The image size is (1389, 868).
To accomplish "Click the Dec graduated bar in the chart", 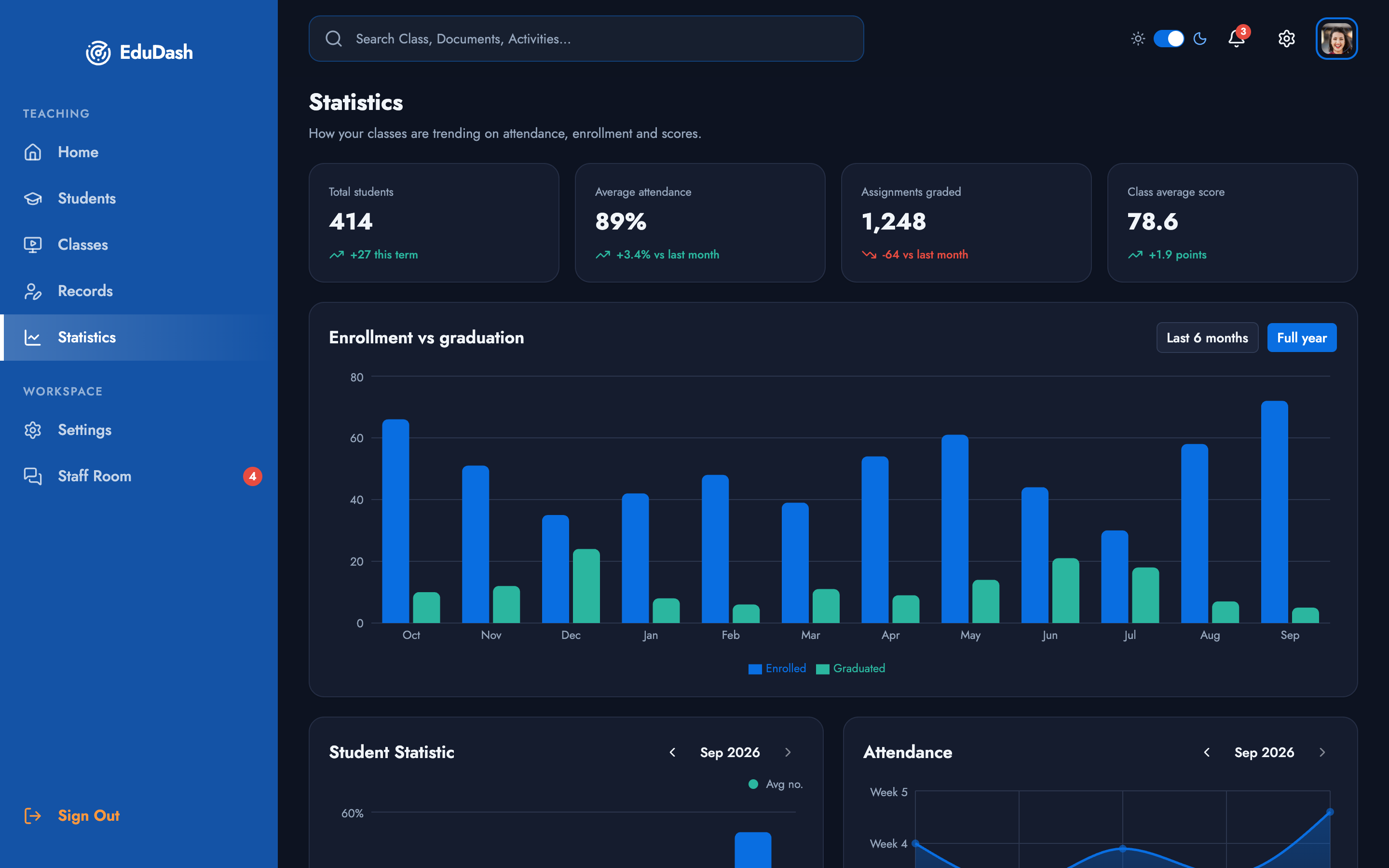I will coord(586,586).
